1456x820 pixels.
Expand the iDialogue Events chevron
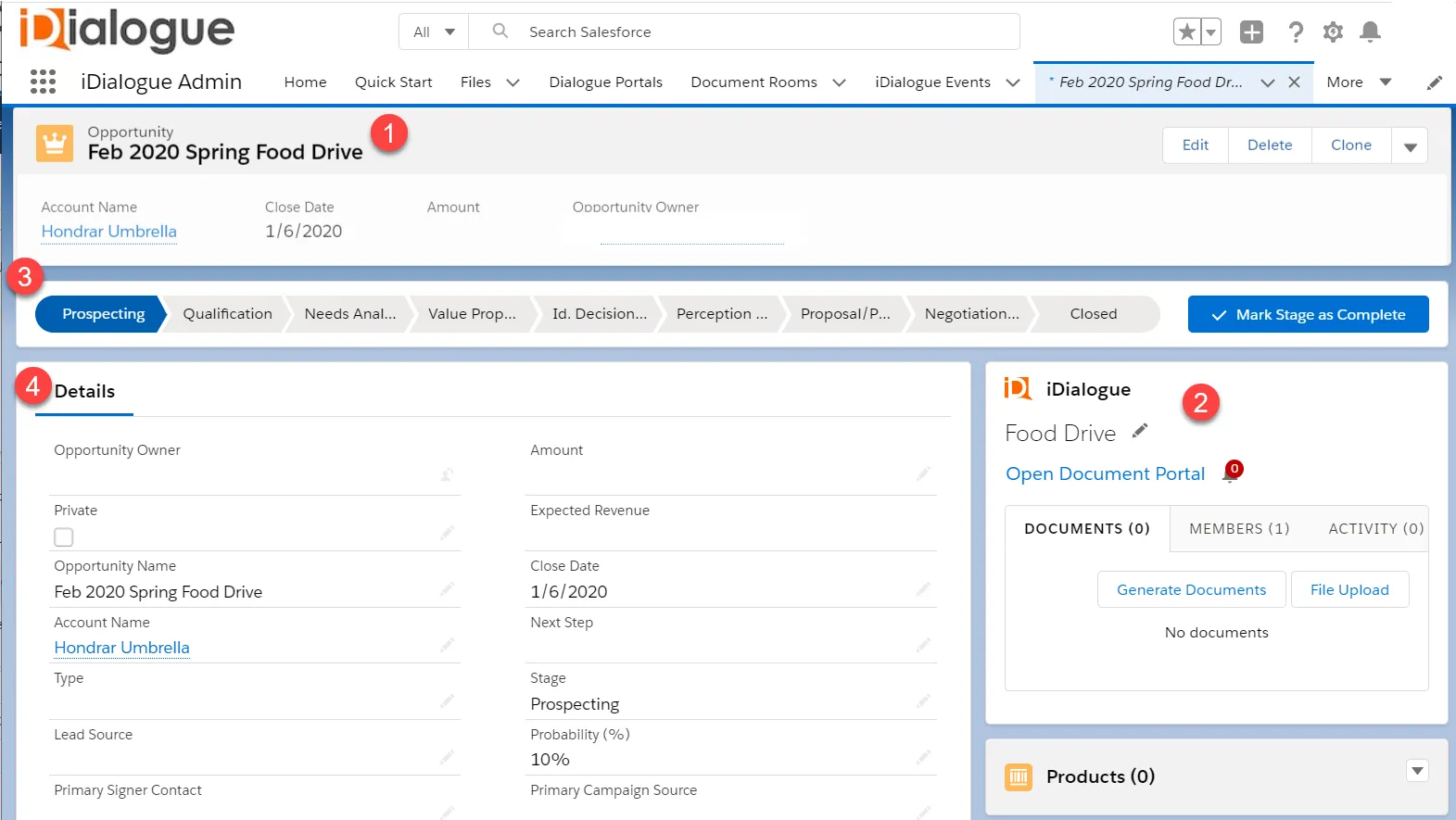(1013, 82)
